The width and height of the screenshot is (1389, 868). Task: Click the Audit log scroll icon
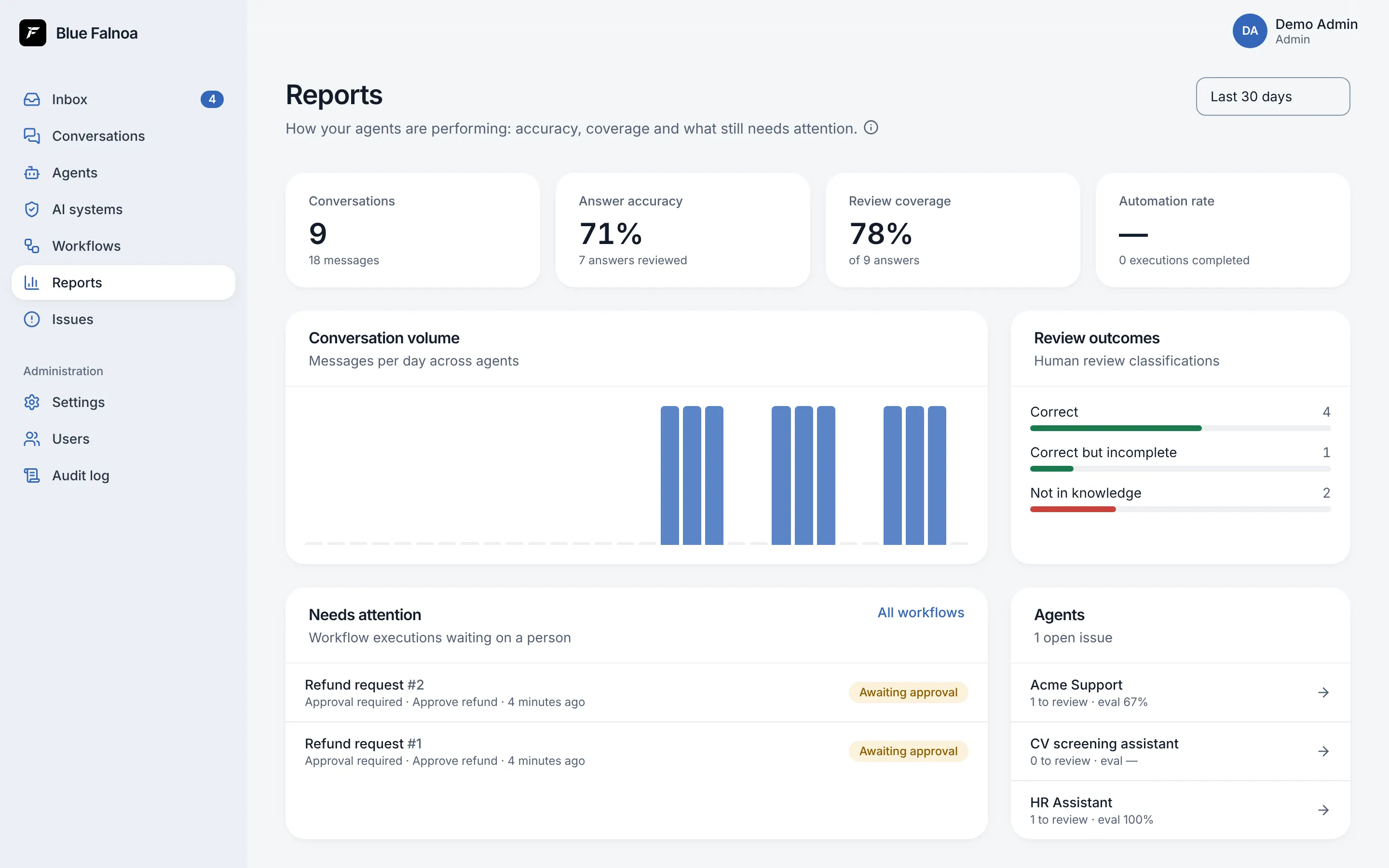(31, 475)
